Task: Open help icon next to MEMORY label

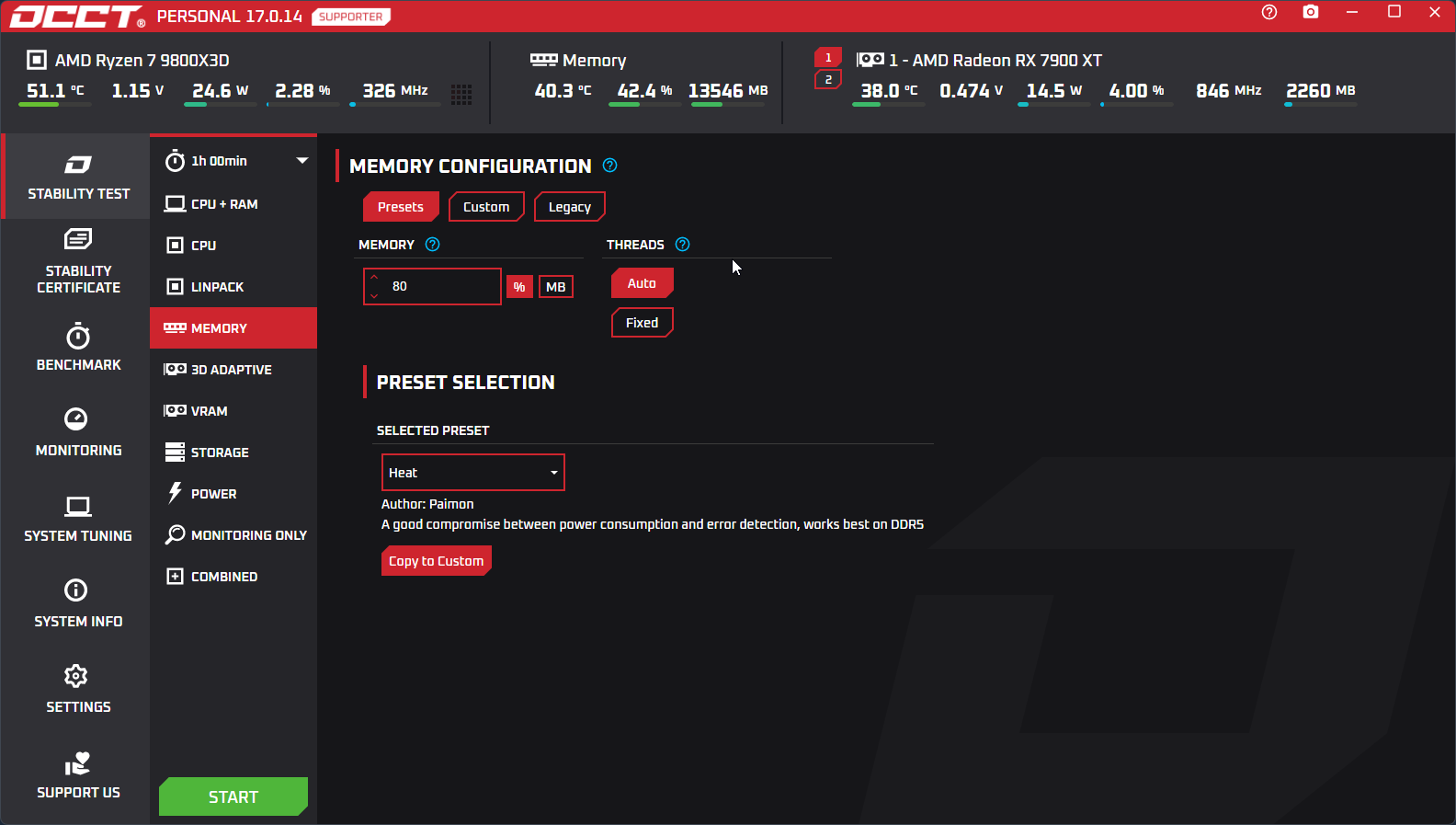Action: [433, 245]
